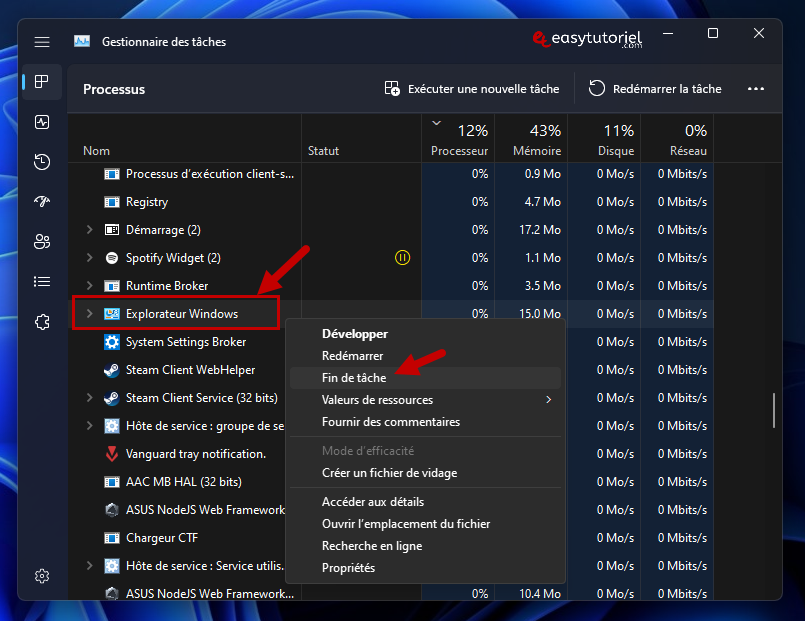This screenshot has height=621, width=805.
Task: Click the 17.2 Mo memory value
Action: pyautogui.click(x=540, y=230)
